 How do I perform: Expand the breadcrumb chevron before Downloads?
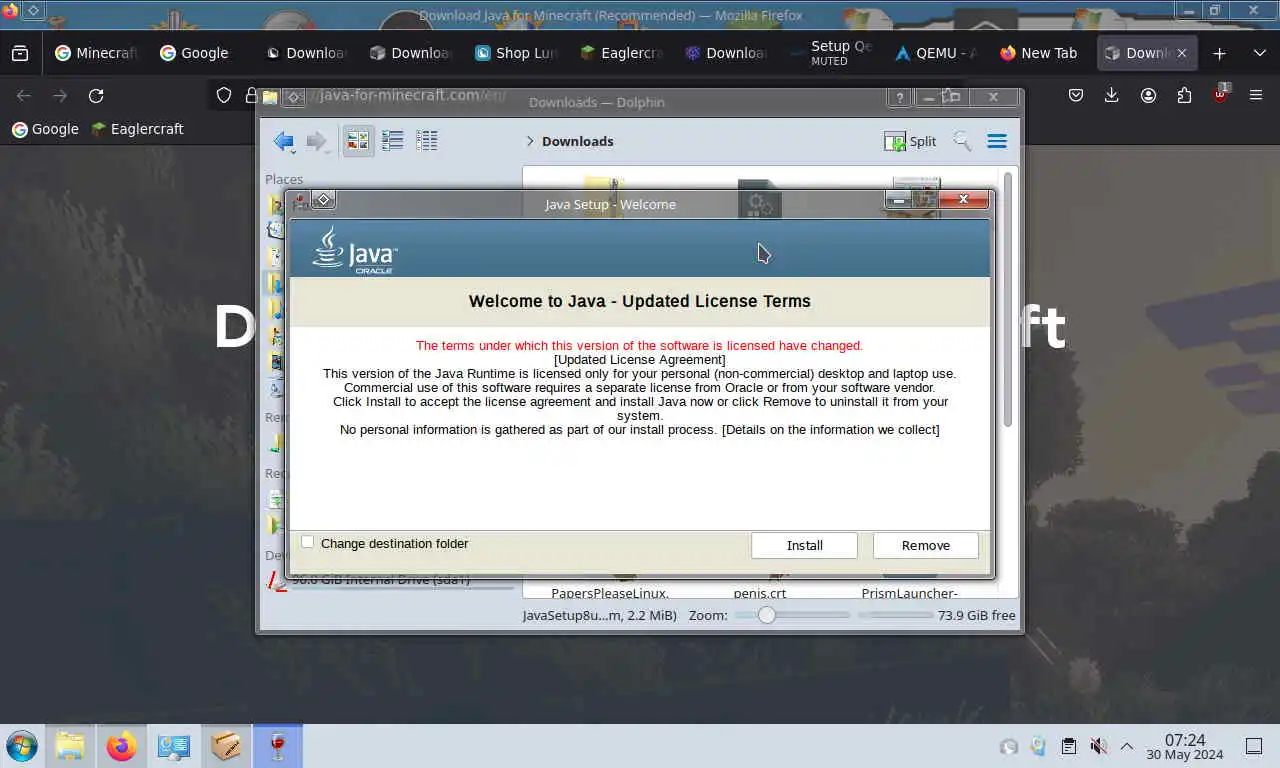[x=530, y=141]
